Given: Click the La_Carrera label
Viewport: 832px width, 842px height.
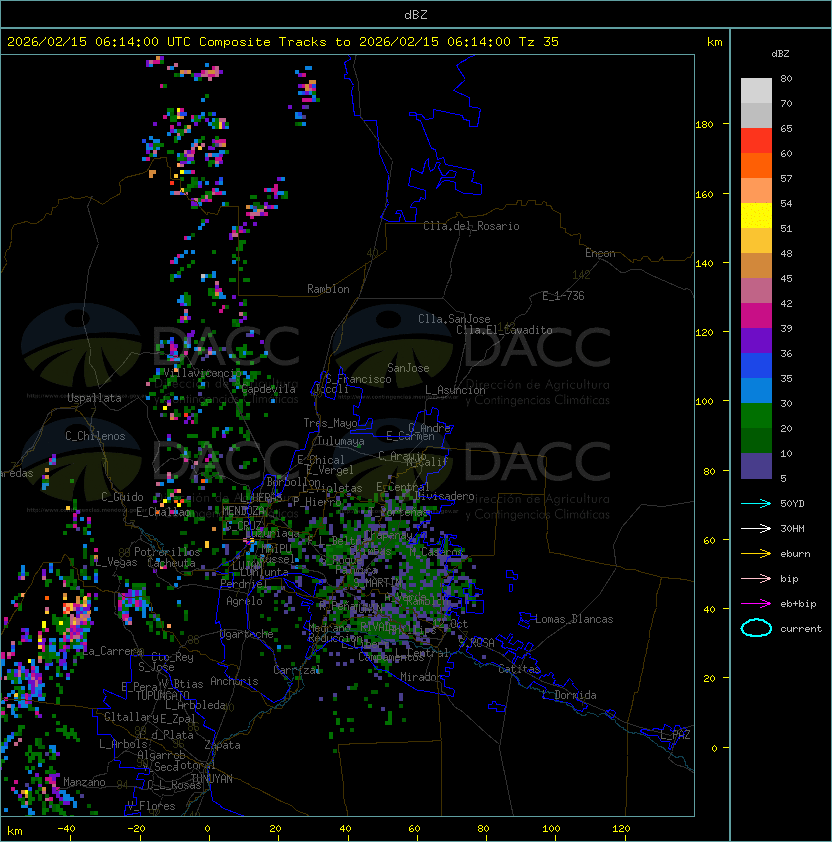Looking at the screenshot, I should point(113,651).
